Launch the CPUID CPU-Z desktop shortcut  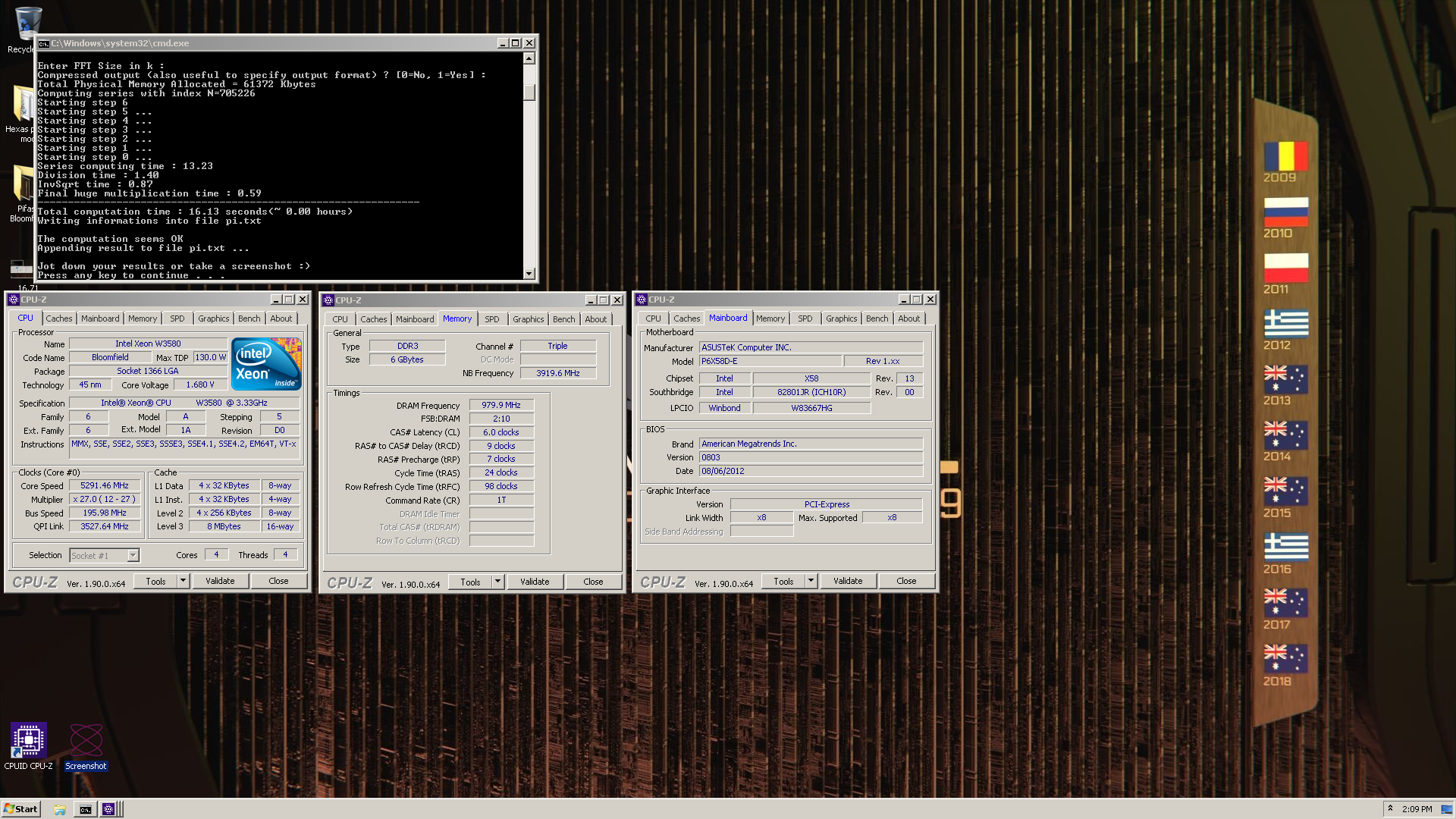28,740
